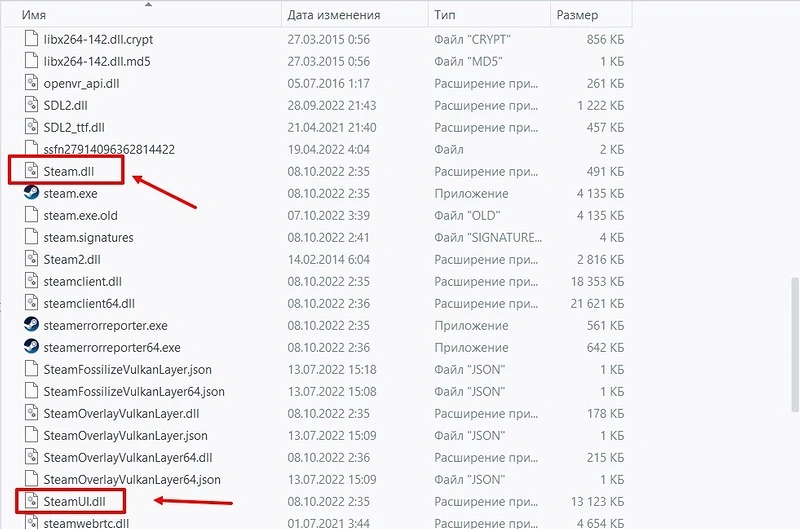The width and height of the screenshot is (800, 529).
Task: Select the steamclient.dll file name
Action: pyautogui.click(x=83, y=281)
